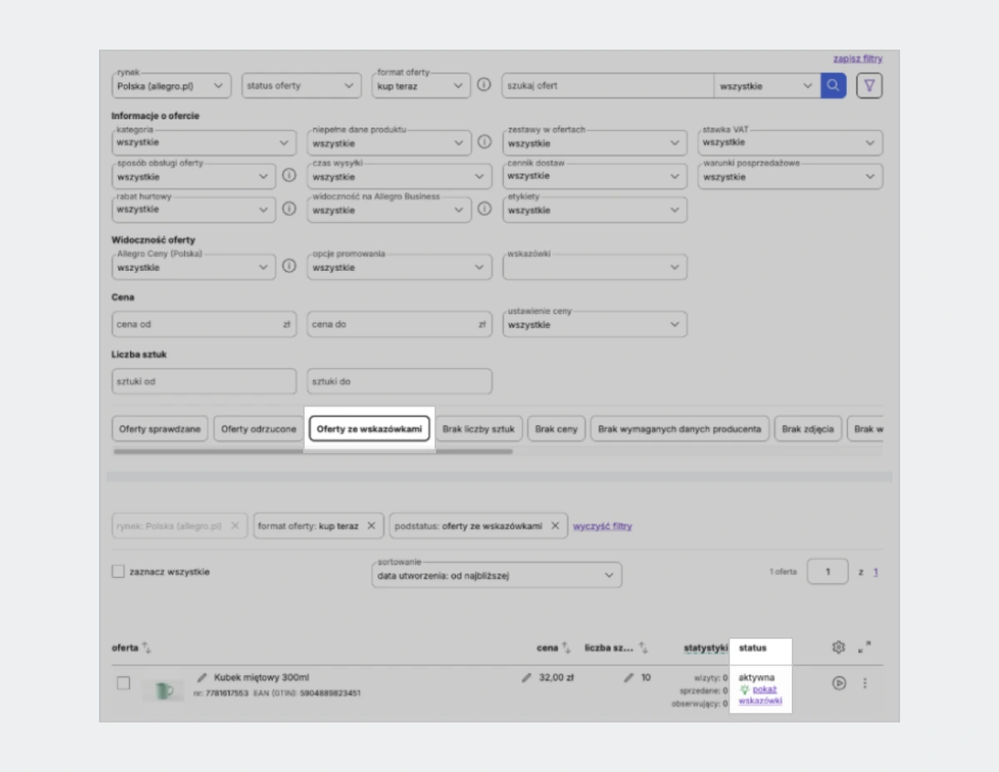Viewport: 999px width, 772px height.
Task: Expand the stawka VAT dropdown
Action: [x=790, y=143]
